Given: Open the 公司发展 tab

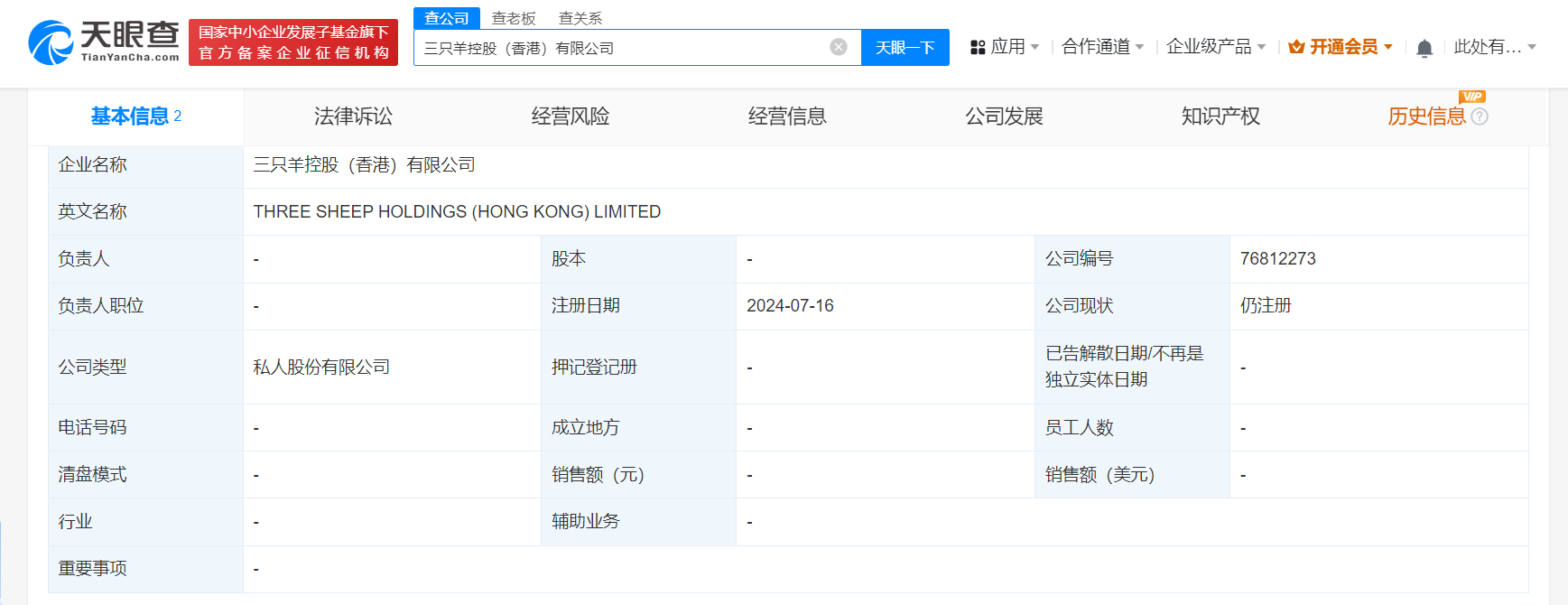Looking at the screenshot, I should click(x=1004, y=116).
